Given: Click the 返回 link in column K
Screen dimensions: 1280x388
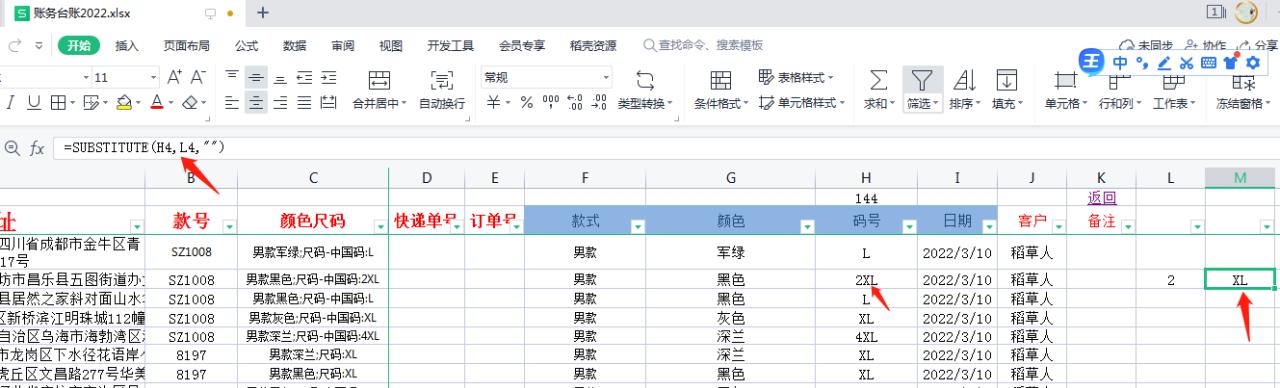Looking at the screenshot, I should 1102,198.
